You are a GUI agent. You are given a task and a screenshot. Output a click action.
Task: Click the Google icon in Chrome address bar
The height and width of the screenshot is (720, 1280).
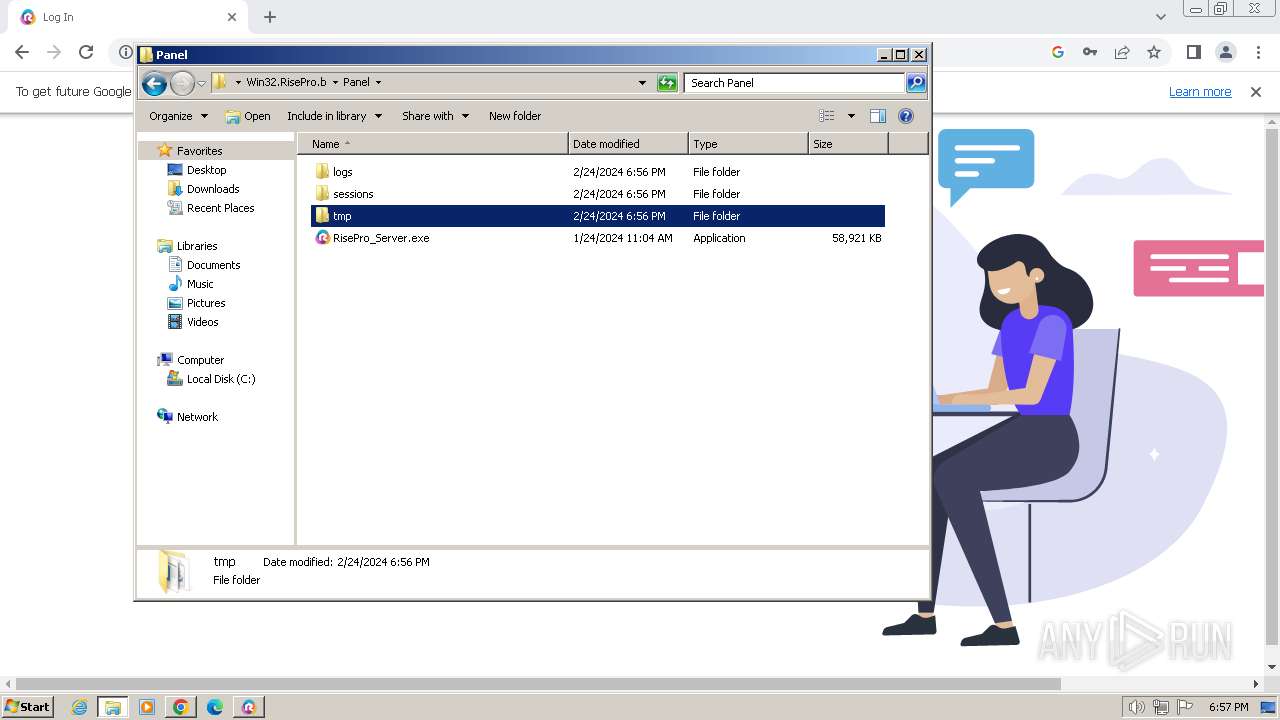(1058, 52)
